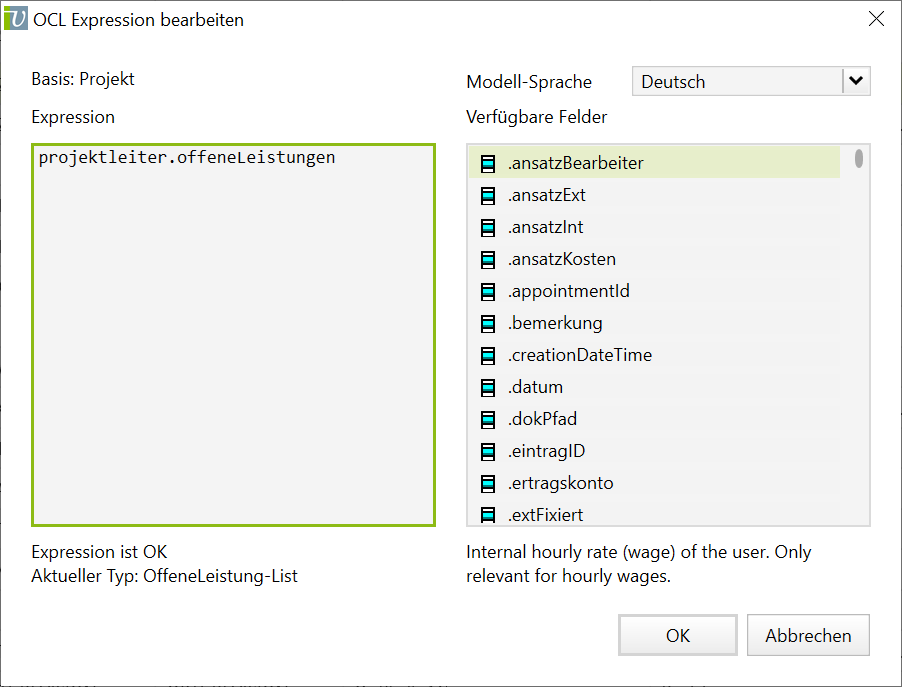The image size is (902, 687).
Task: Select .eintragID in available fields
Action: tap(546, 451)
